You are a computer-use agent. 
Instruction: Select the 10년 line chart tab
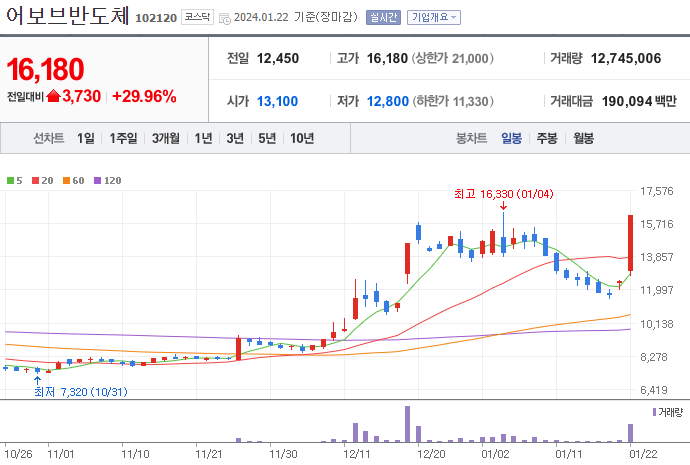tap(302, 138)
